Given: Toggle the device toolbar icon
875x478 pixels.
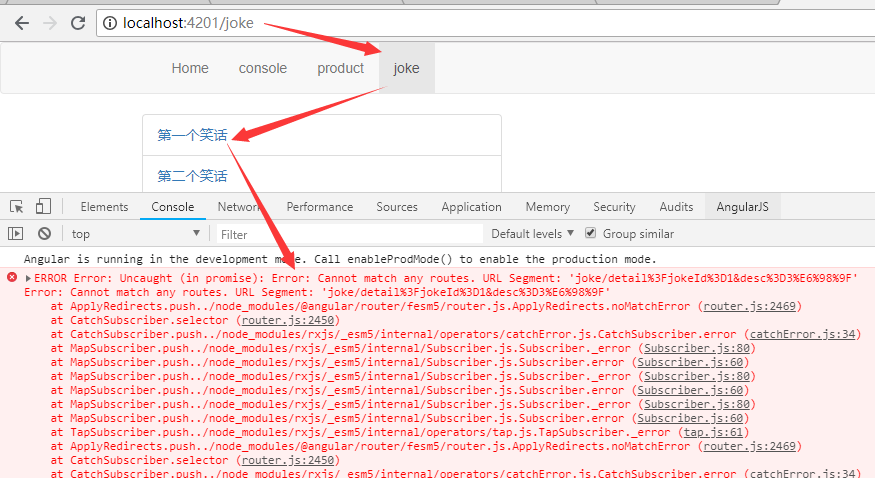Looking at the screenshot, I should [43, 207].
